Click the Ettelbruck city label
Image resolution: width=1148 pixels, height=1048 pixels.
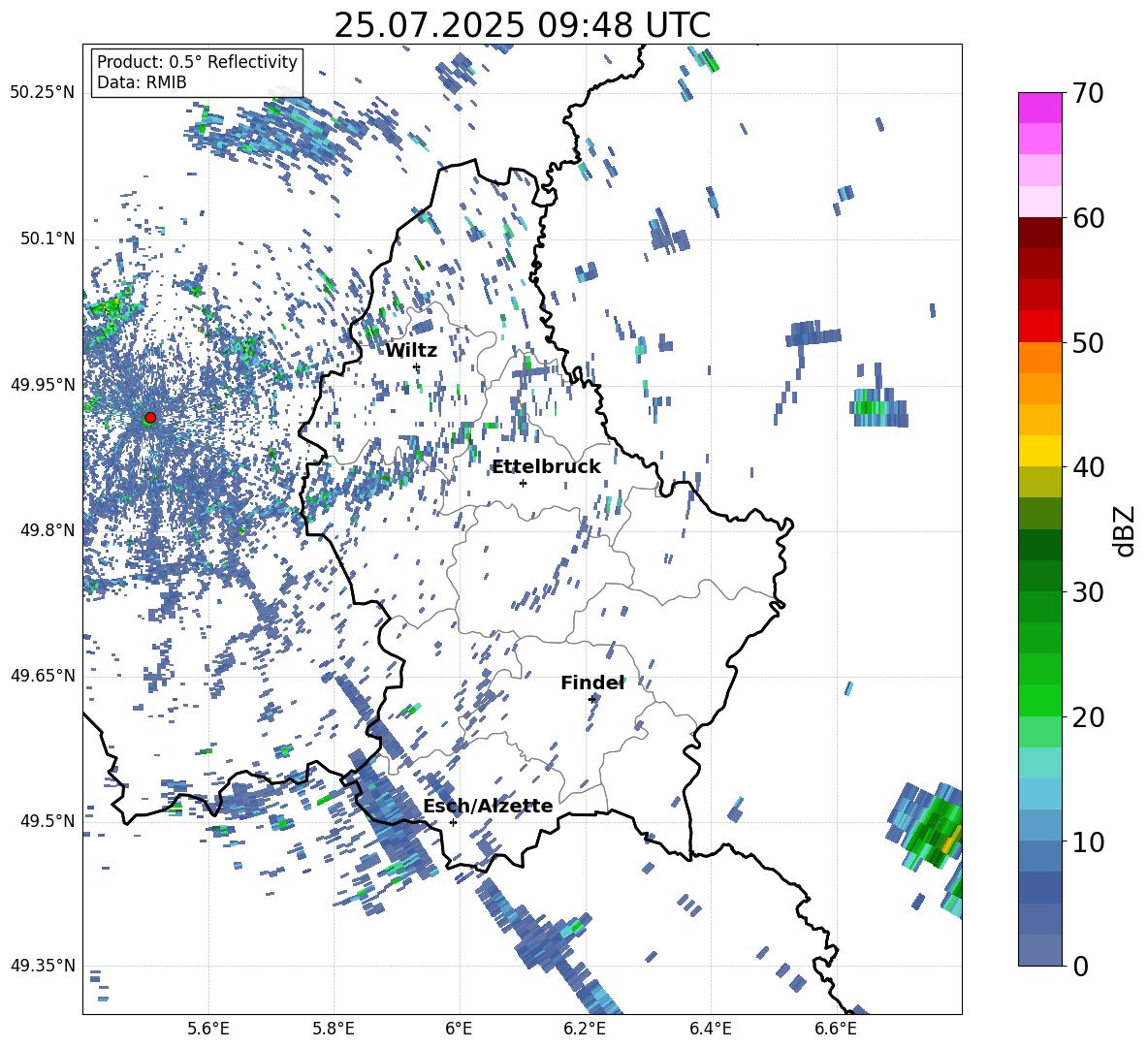pos(546,467)
